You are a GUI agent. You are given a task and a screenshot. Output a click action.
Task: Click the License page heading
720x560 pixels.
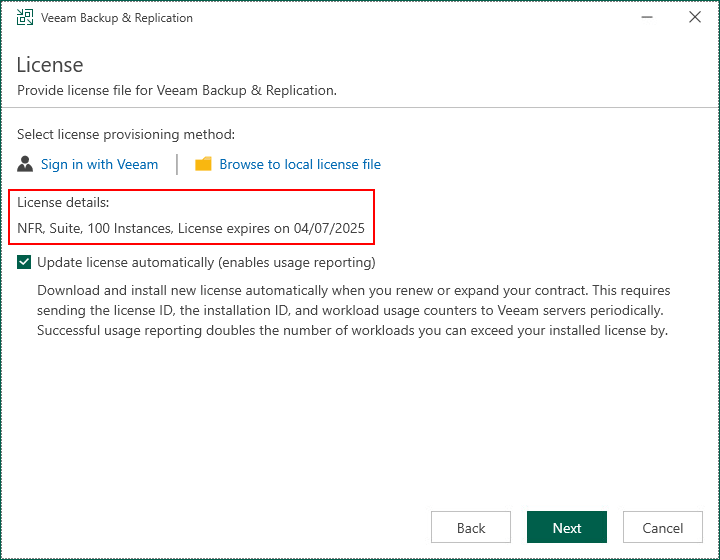50,65
